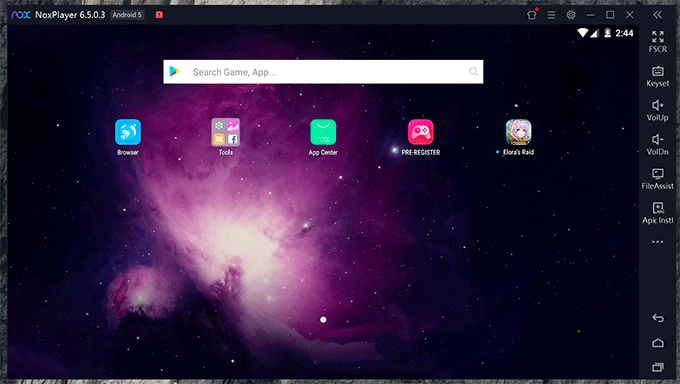Viewport: 680px width, 384px height.
Task: Open Keyset keyboard mapping
Action: (x=658, y=76)
